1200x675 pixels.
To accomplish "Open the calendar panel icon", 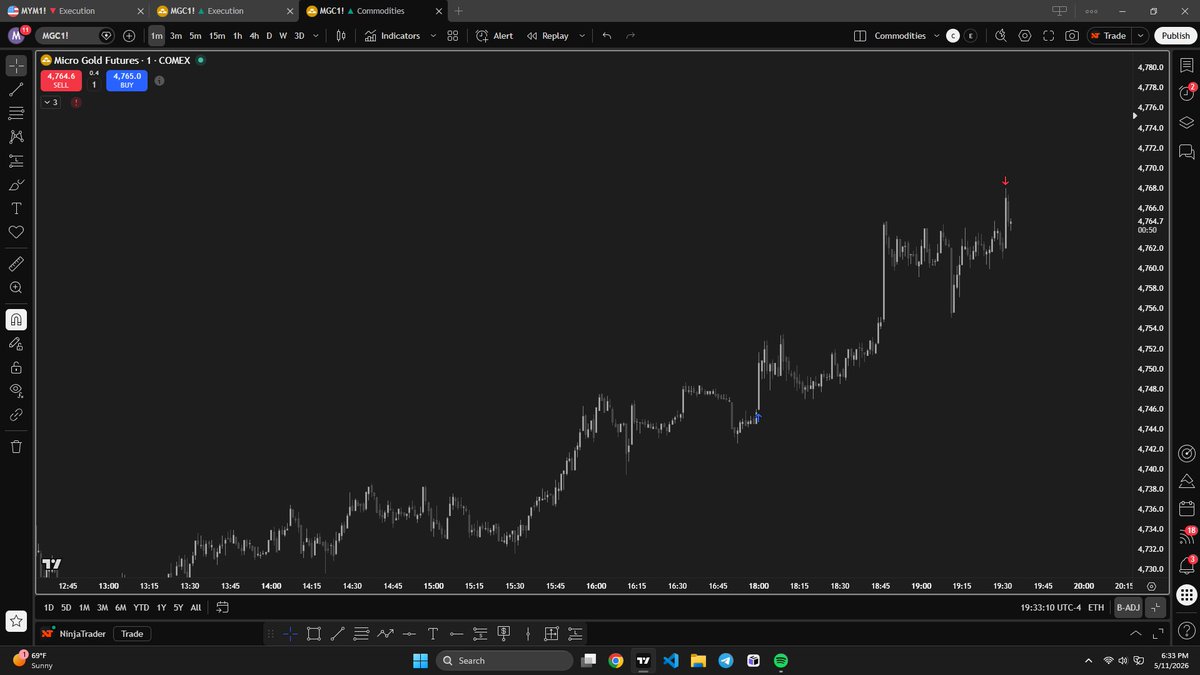I will [x=1186, y=508].
